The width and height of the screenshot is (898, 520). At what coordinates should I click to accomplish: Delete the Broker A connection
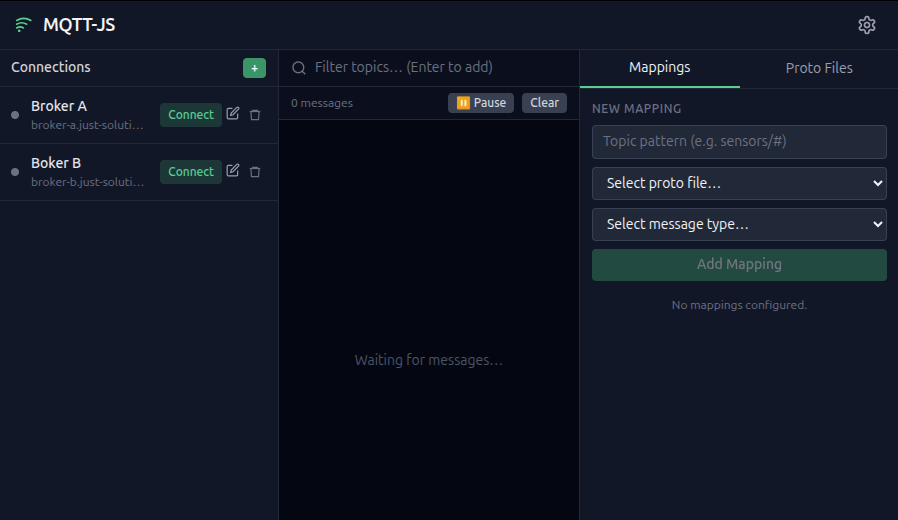(255, 115)
